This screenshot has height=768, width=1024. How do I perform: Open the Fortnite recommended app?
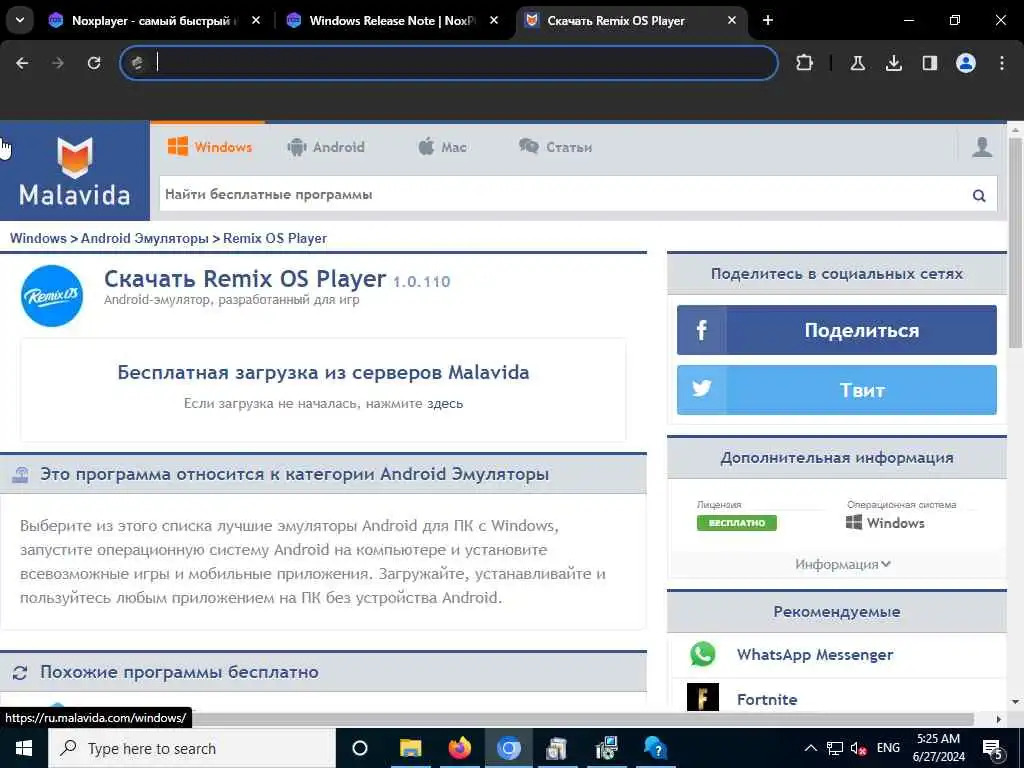coord(767,699)
